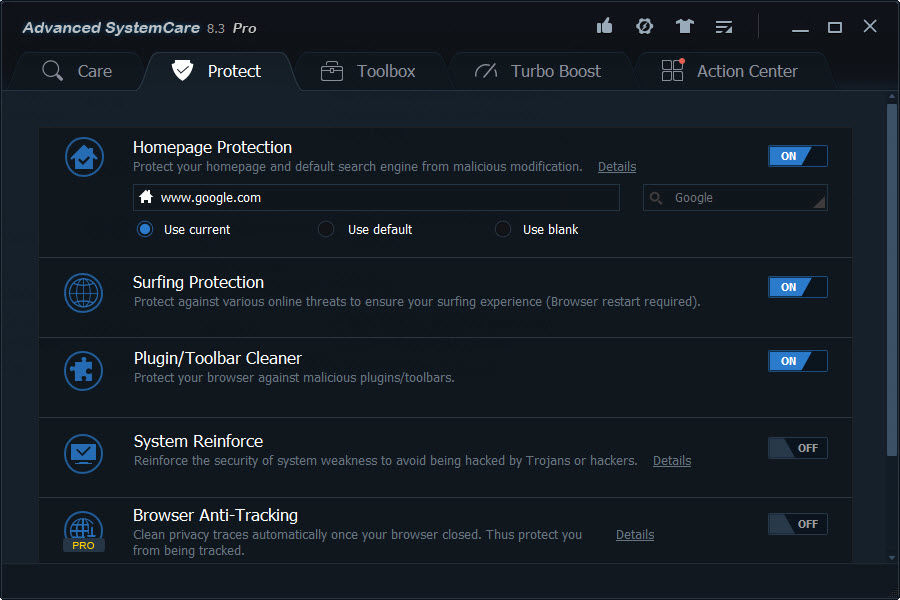The height and width of the screenshot is (600, 900).
Task: Open the Action Center tab
Action: pos(732,71)
